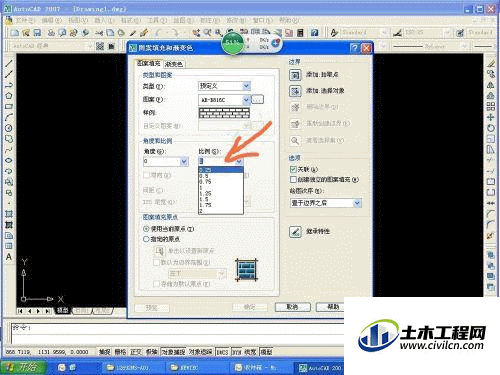The height and width of the screenshot is (375, 500).
Task: Select the Hatch tool in the Draw toolbar
Action: 9,214
